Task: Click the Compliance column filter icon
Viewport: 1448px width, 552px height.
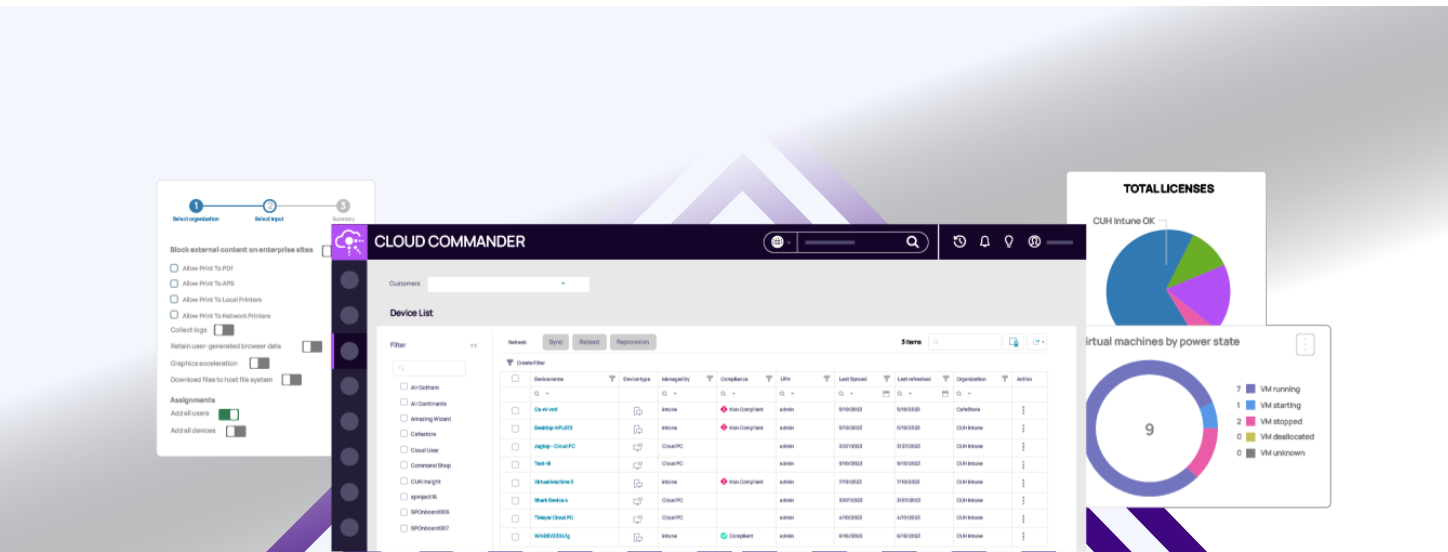Action: tap(769, 379)
